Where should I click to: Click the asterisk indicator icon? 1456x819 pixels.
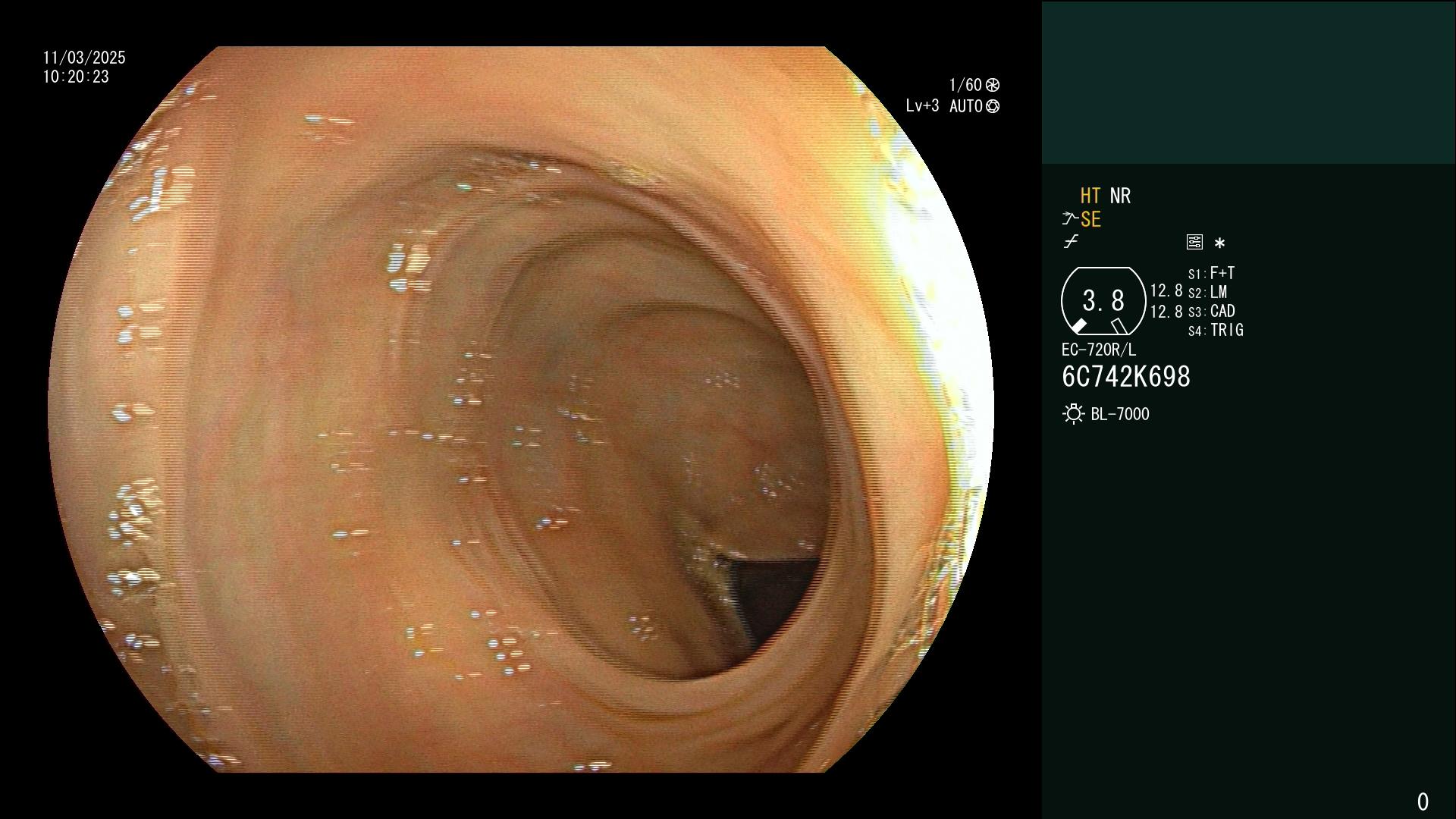pyautogui.click(x=1219, y=243)
